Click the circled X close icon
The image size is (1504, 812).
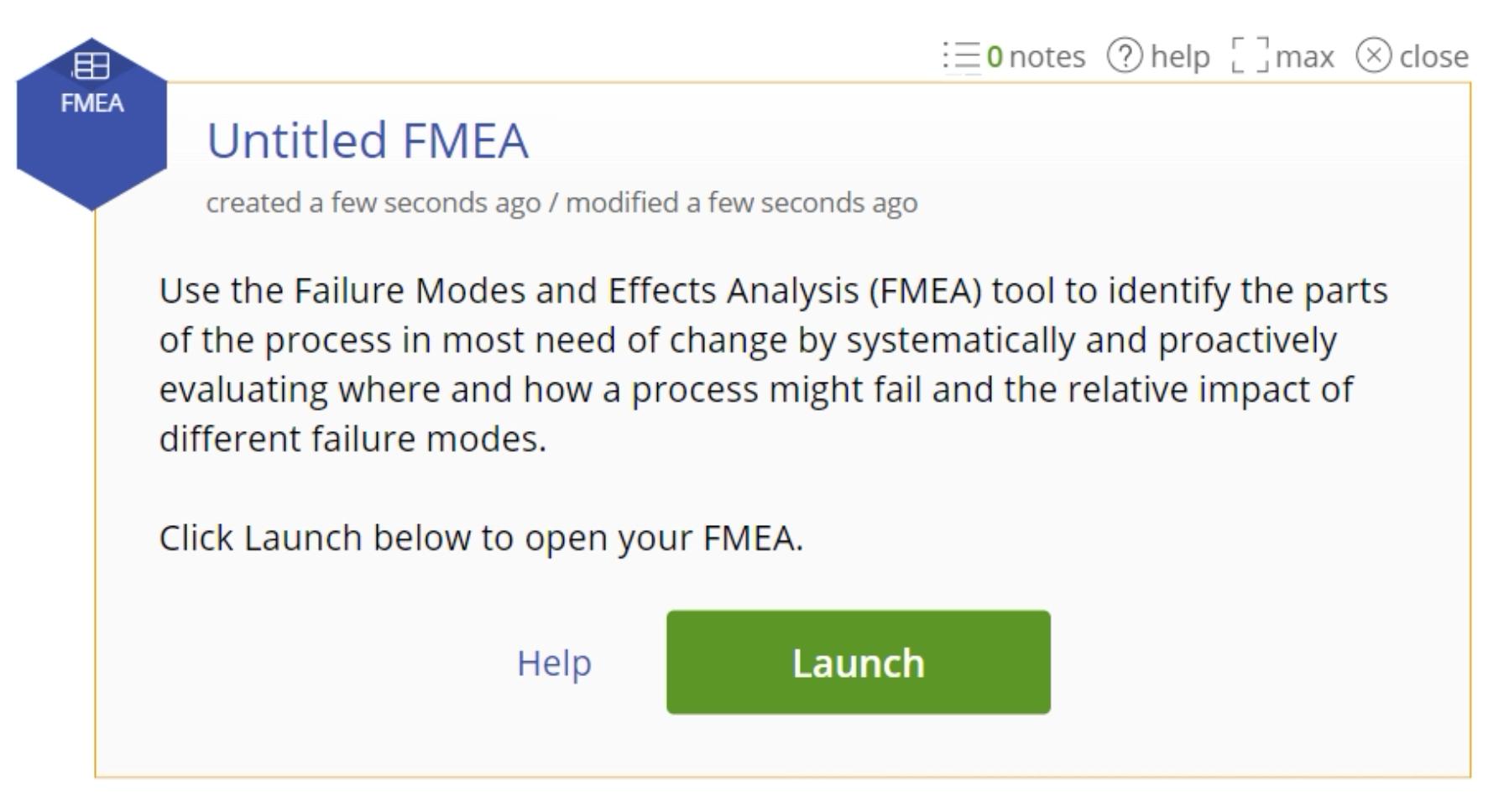(x=1376, y=55)
